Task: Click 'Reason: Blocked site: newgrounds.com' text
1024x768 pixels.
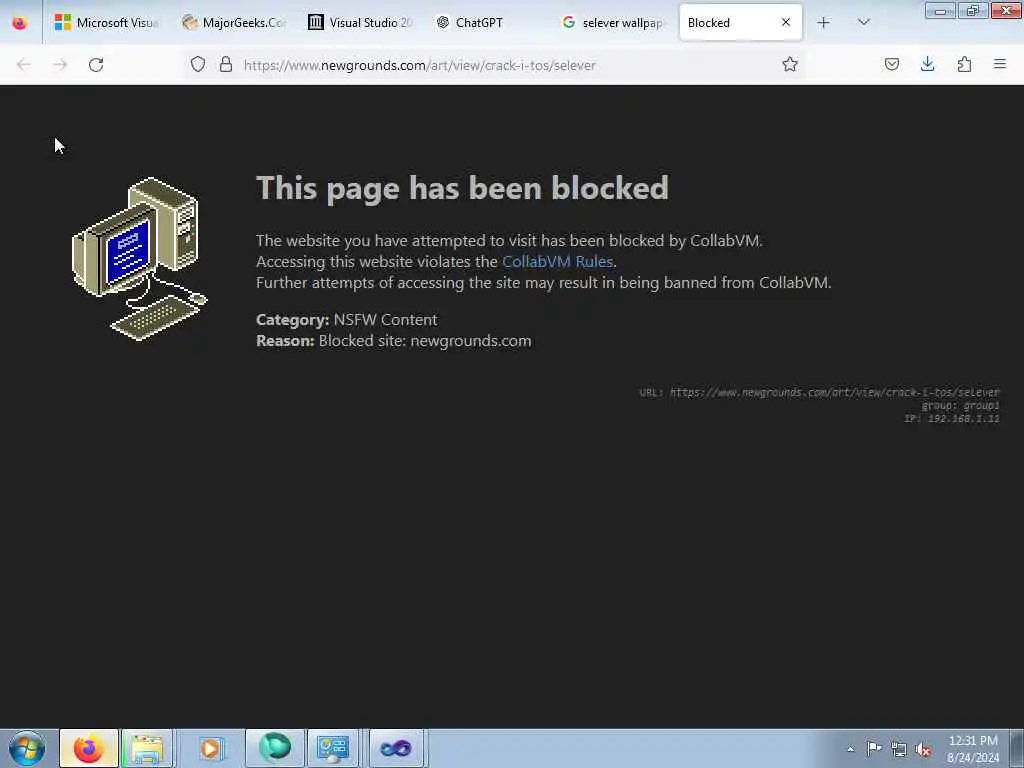Action: [x=394, y=341]
